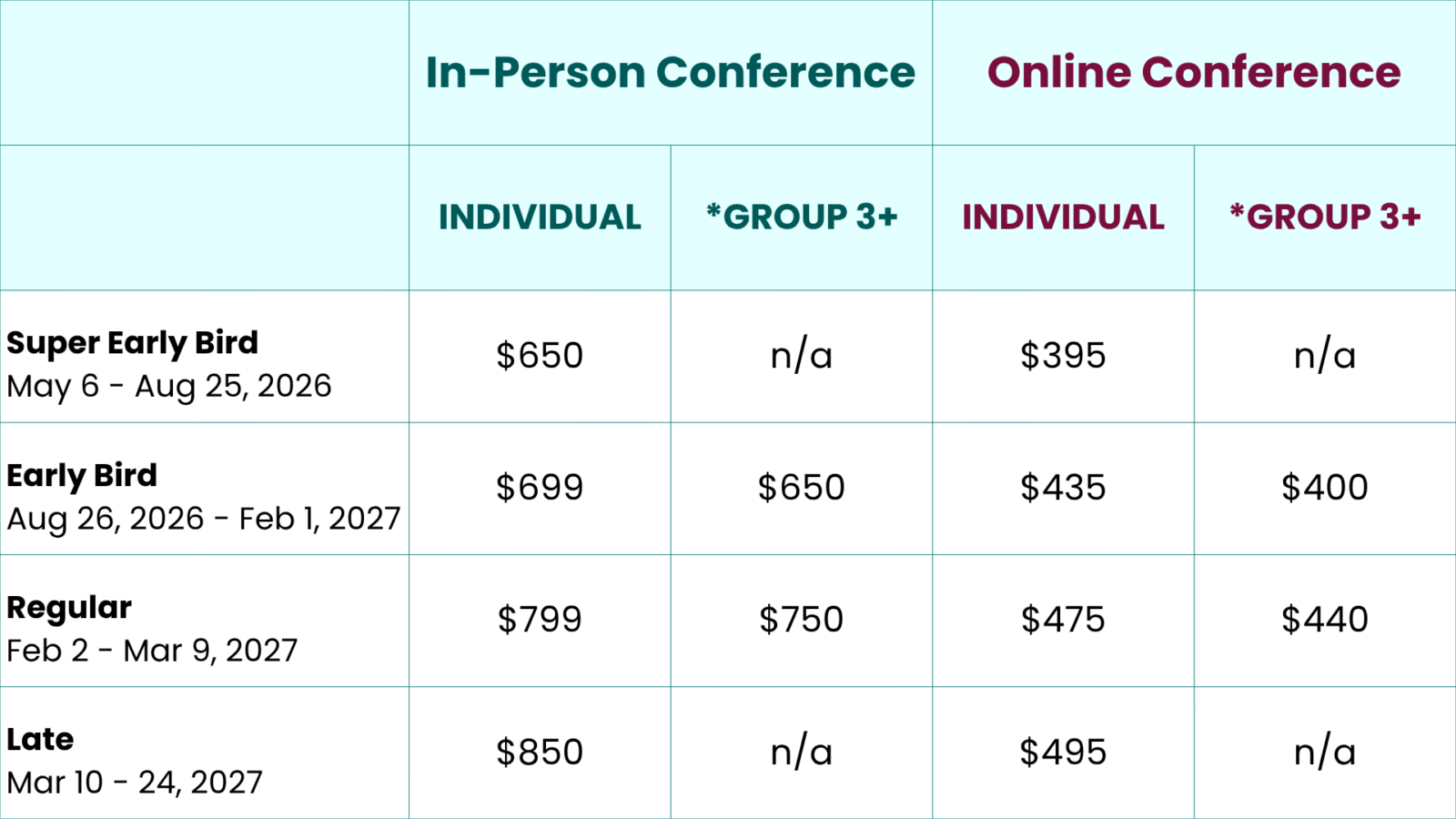Click the $699 Early Bird individual price

(540, 488)
